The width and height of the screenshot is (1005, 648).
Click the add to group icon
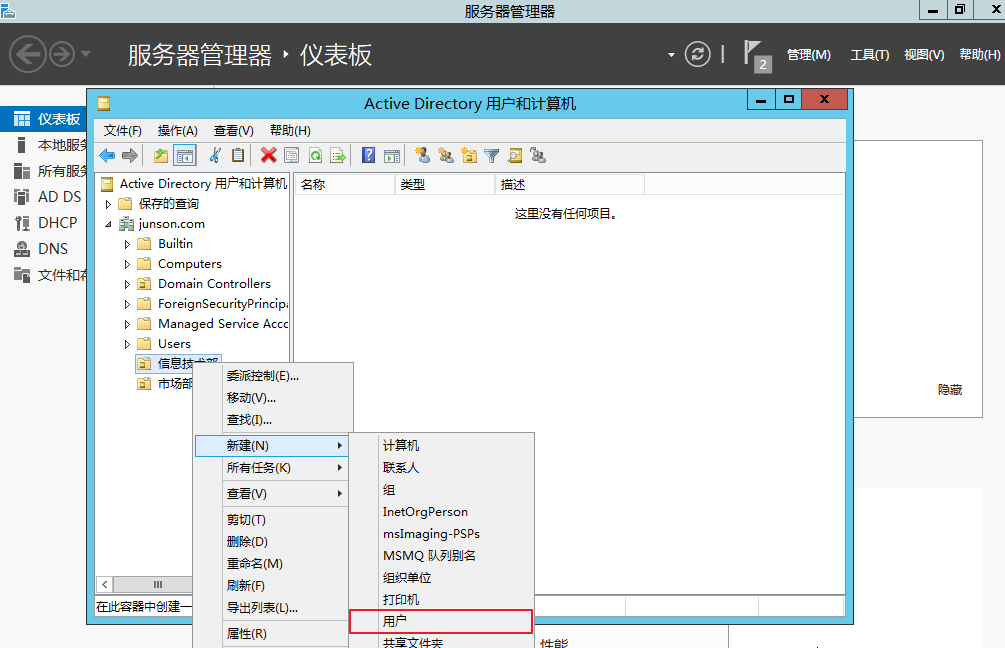click(x=538, y=155)
